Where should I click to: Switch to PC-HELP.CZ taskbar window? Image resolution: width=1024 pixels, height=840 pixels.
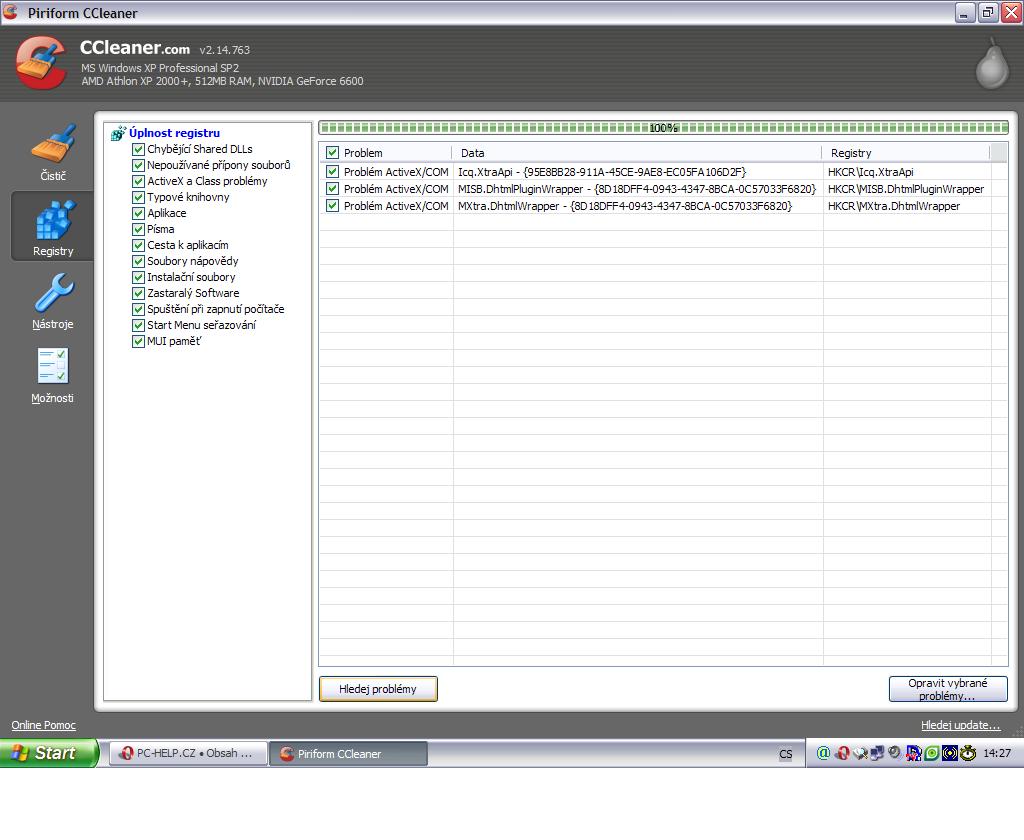(x=188, y=753)
